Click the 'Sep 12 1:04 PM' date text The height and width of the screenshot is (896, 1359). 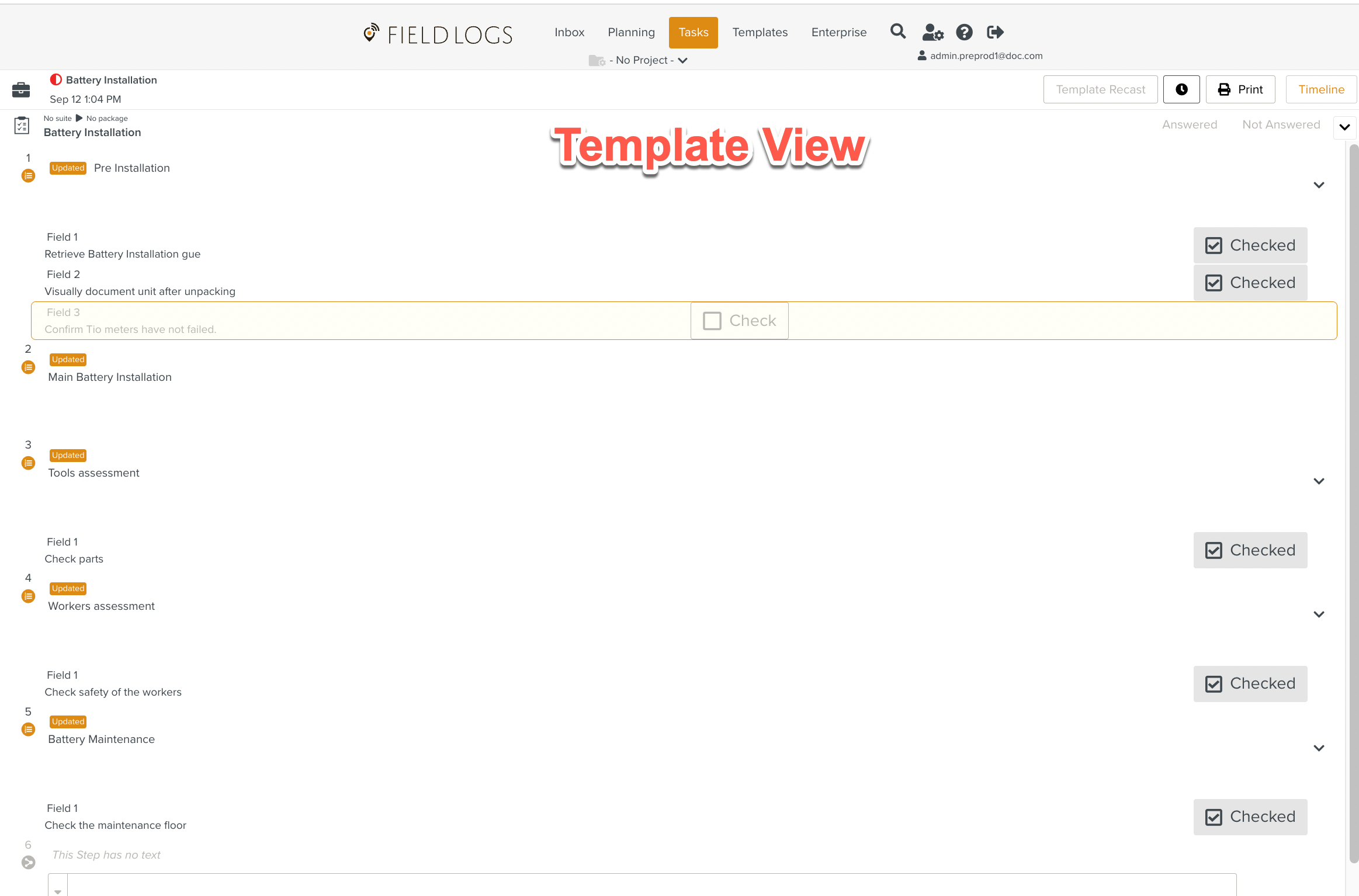coord(85,99)
